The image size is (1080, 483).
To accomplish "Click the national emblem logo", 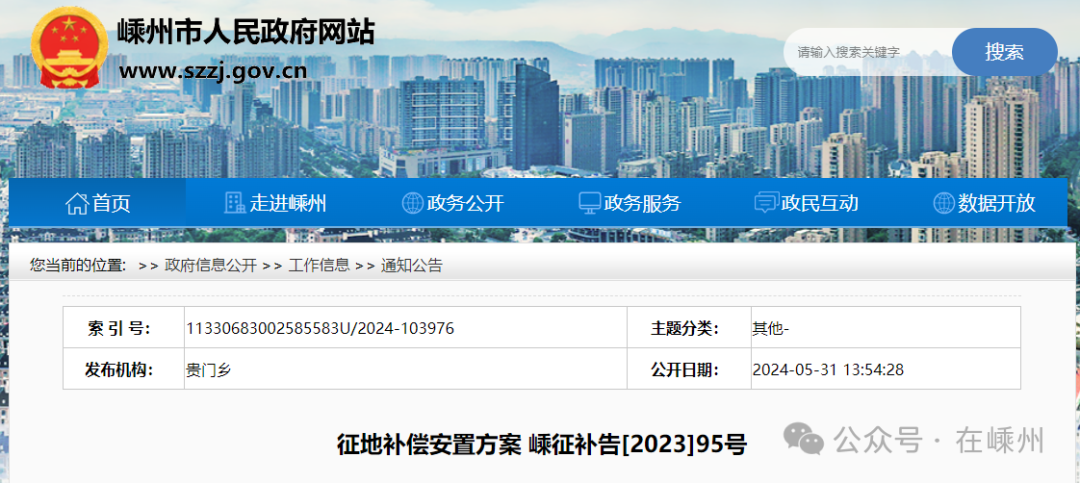I will [68, 50].
